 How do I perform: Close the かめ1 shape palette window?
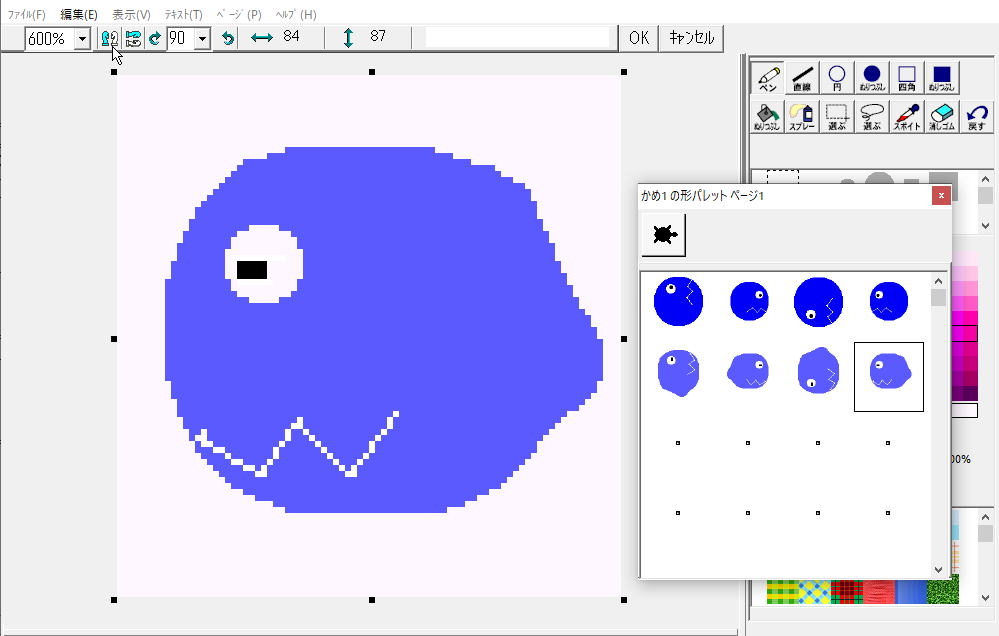(x=941, y=196)
